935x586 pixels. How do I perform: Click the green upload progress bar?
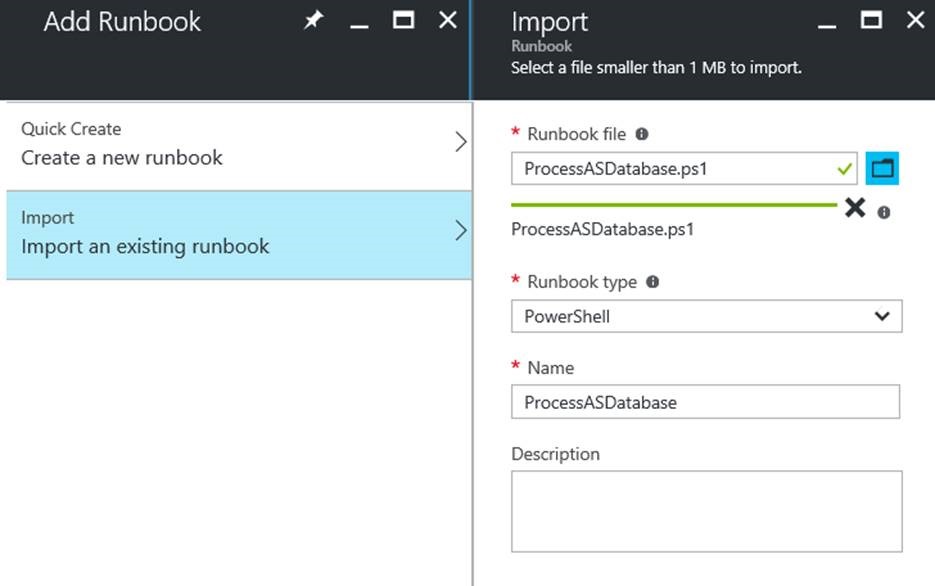point(674,205)
